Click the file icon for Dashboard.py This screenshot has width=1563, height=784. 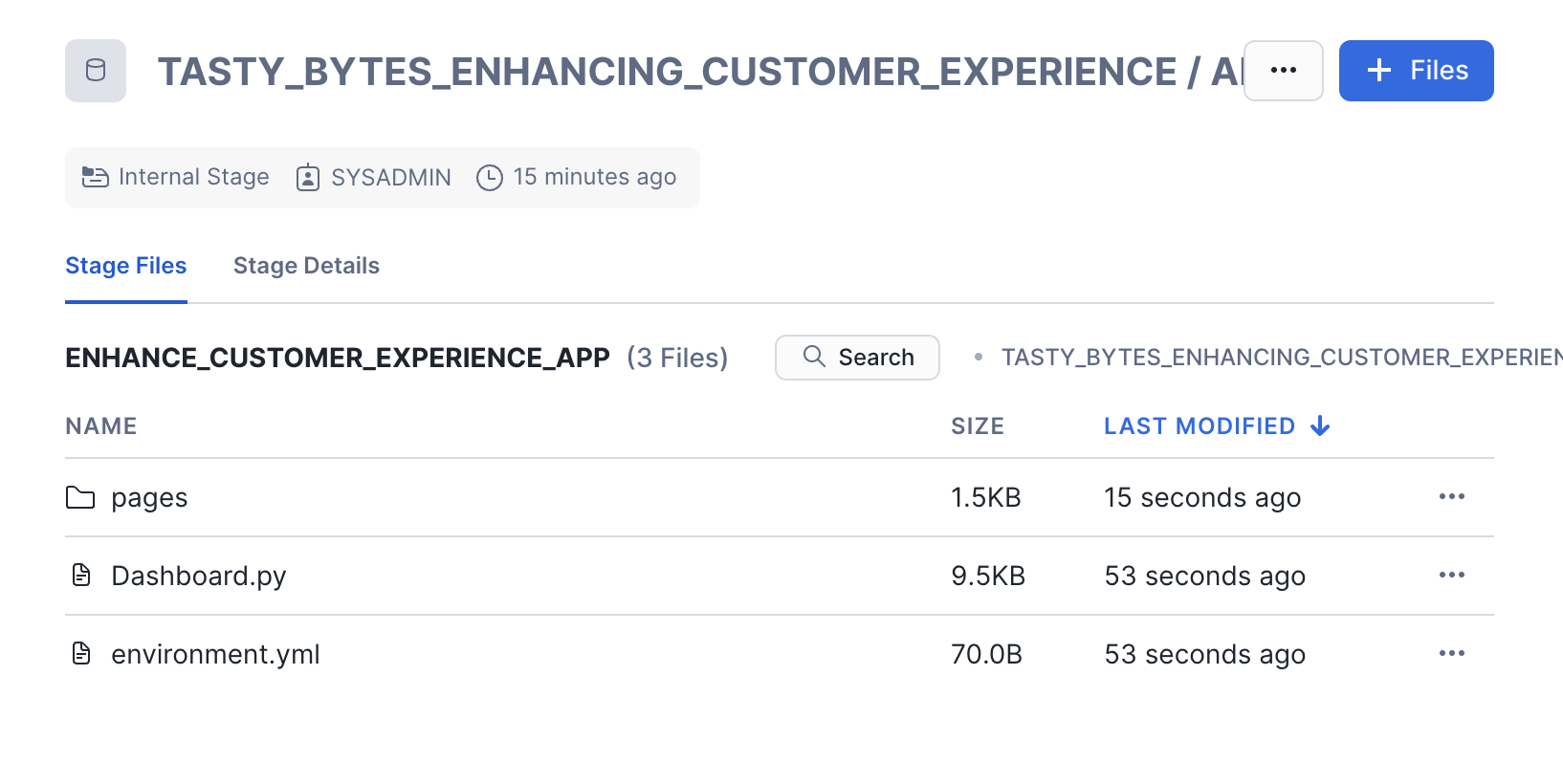point(81,576)
